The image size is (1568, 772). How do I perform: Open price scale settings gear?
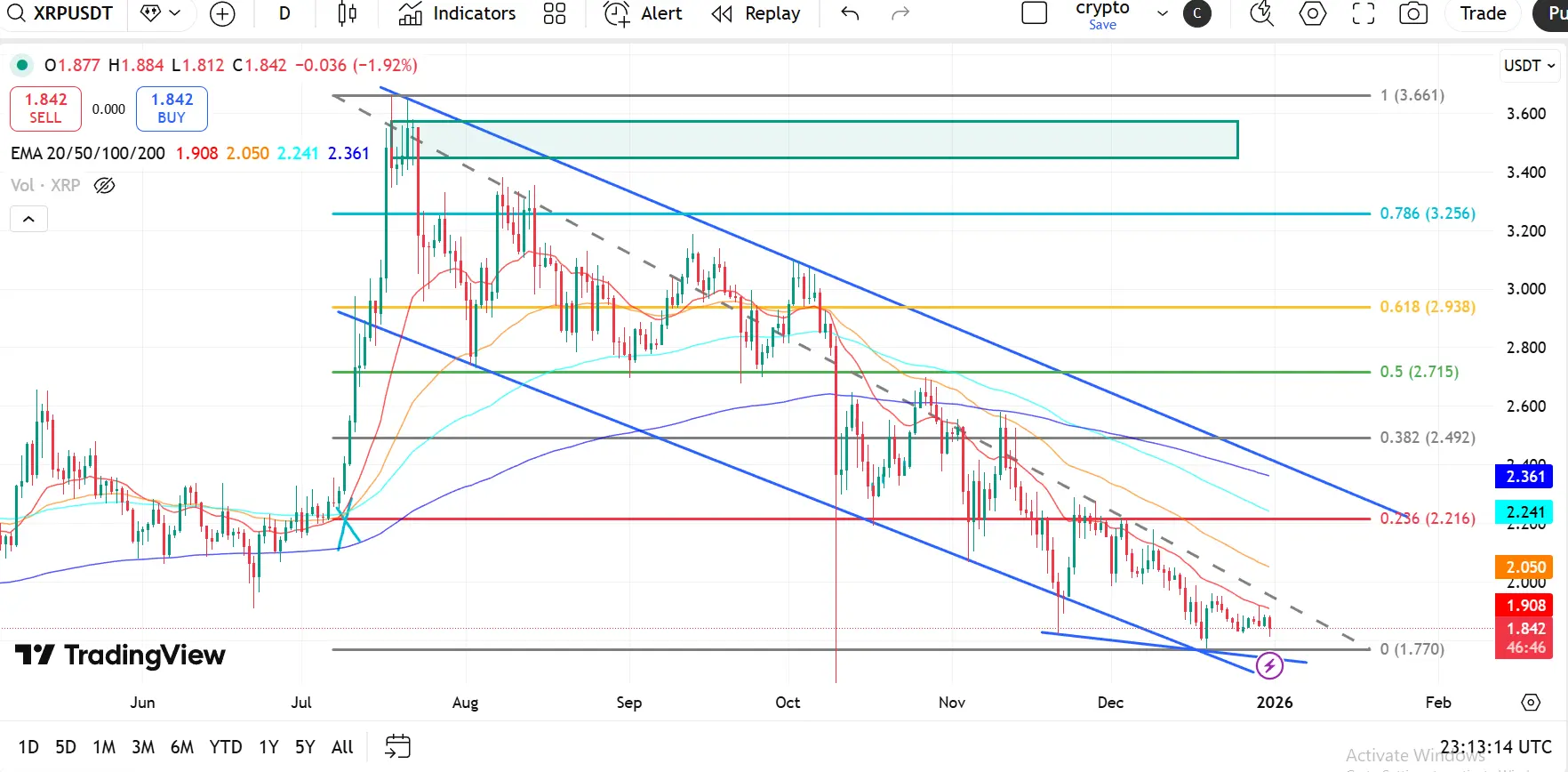1531,703
